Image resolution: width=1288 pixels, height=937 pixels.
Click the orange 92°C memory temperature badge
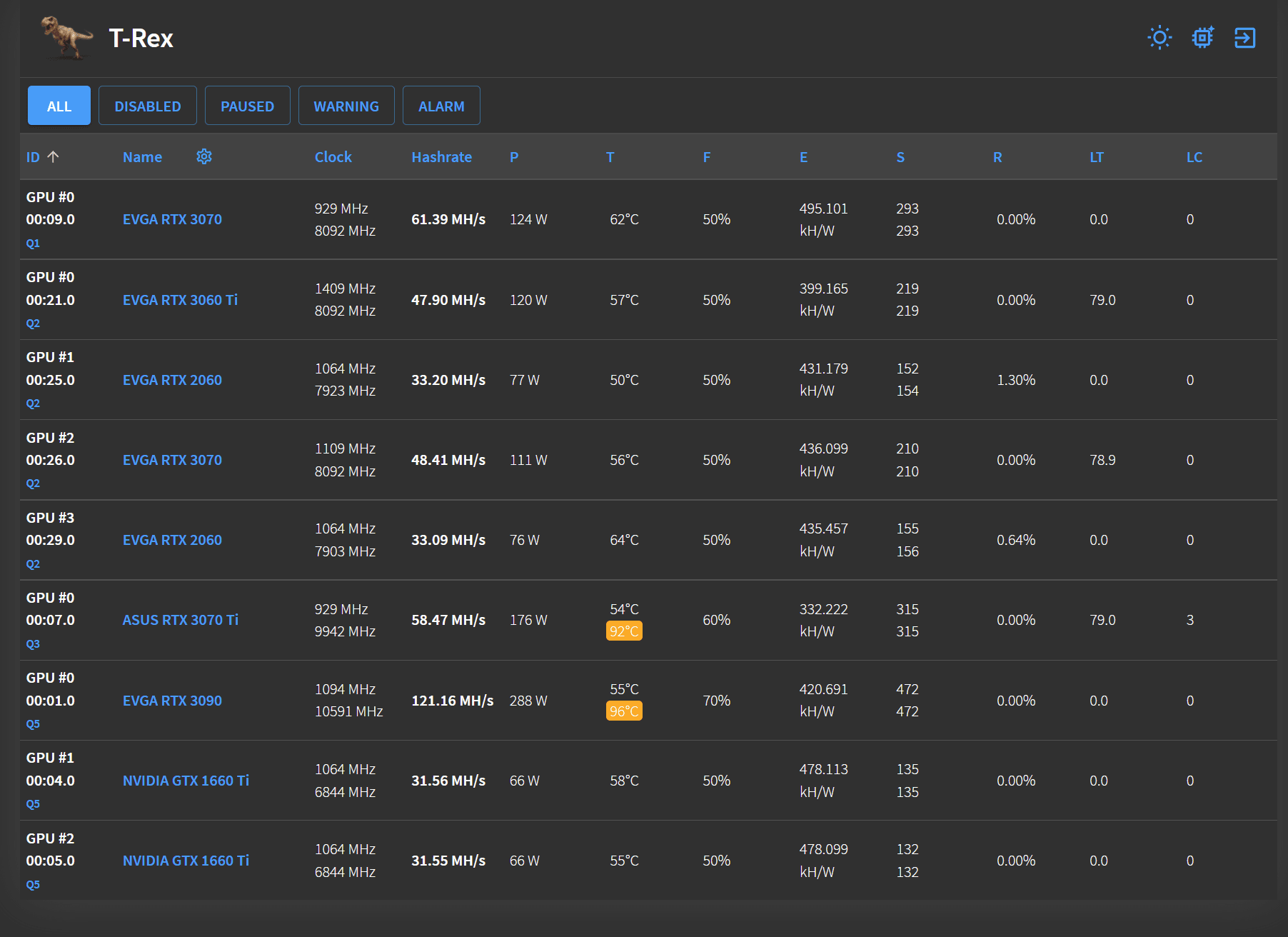(624, 631)
